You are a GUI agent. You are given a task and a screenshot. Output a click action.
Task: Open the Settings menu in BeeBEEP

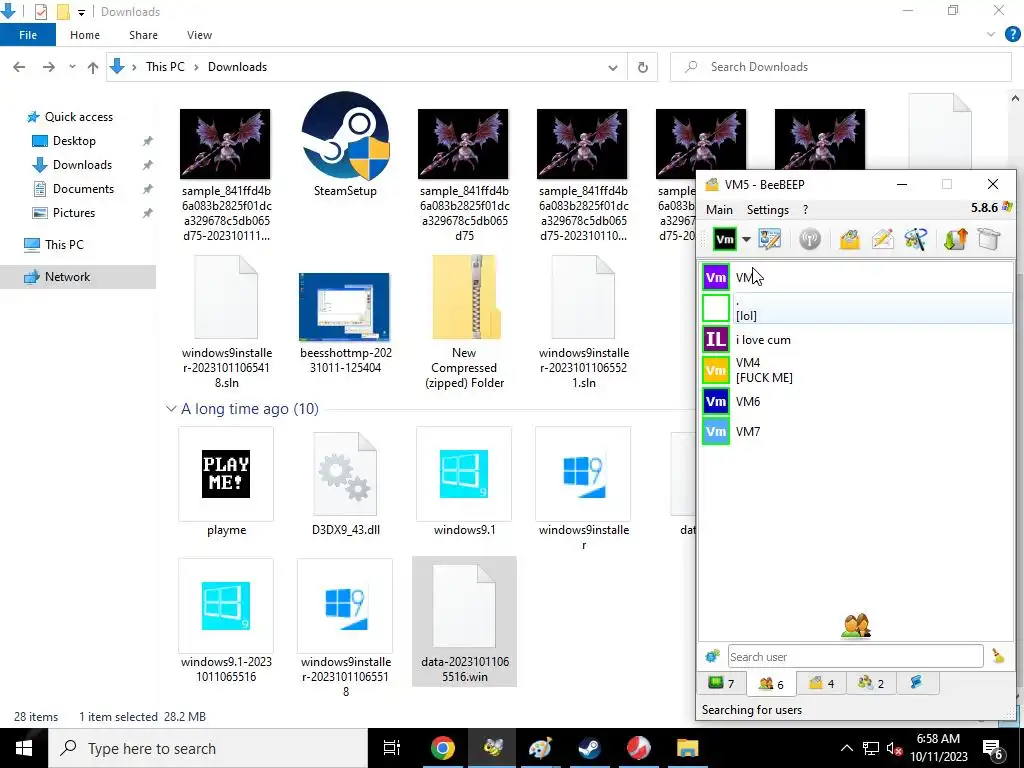pos(767,210)
